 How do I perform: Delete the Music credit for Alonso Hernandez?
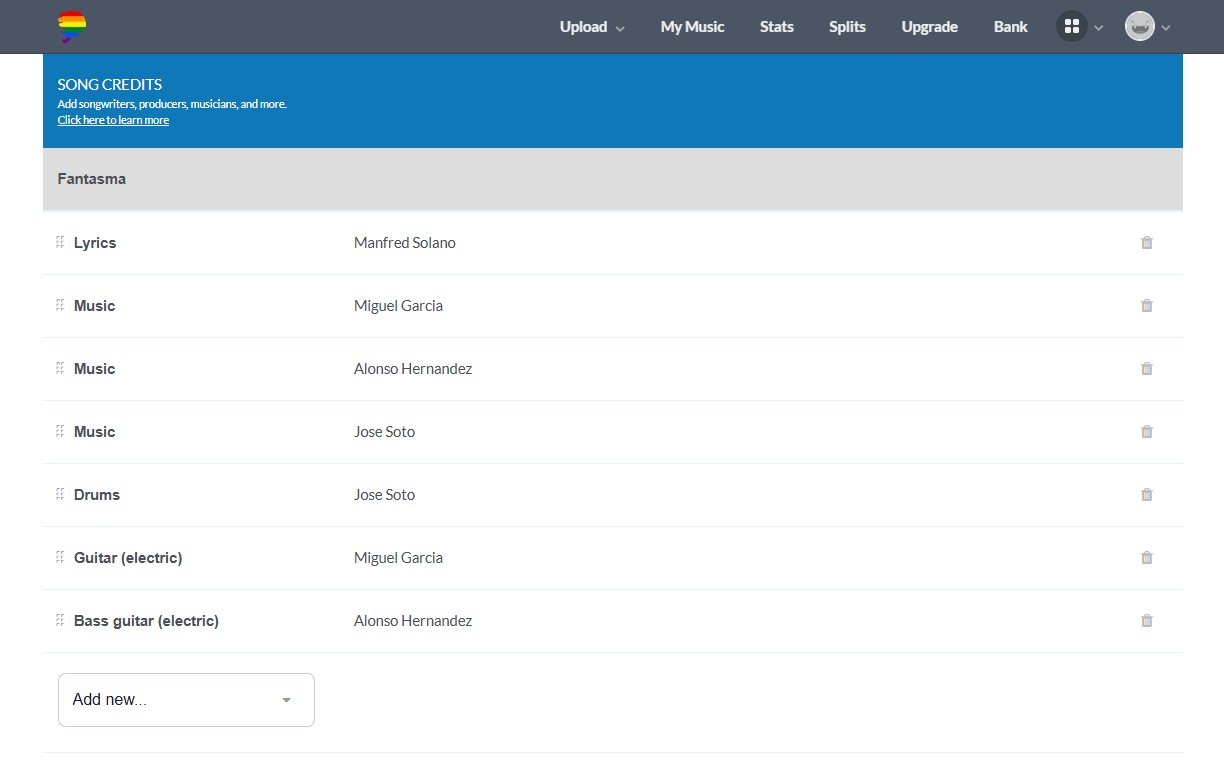point(1147,369)
